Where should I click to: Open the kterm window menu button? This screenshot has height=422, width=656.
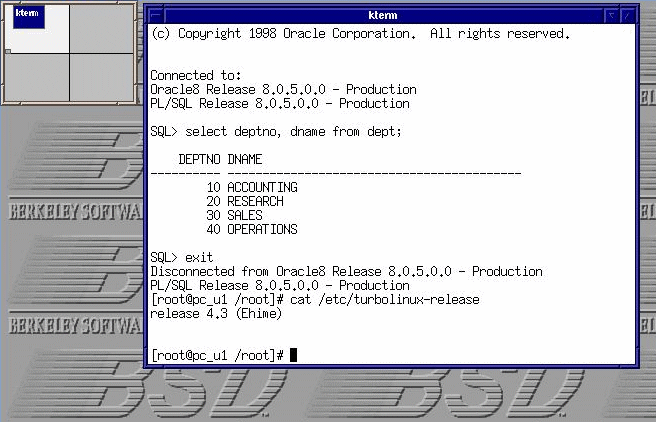pyautogui.click(x=156, y=15)
